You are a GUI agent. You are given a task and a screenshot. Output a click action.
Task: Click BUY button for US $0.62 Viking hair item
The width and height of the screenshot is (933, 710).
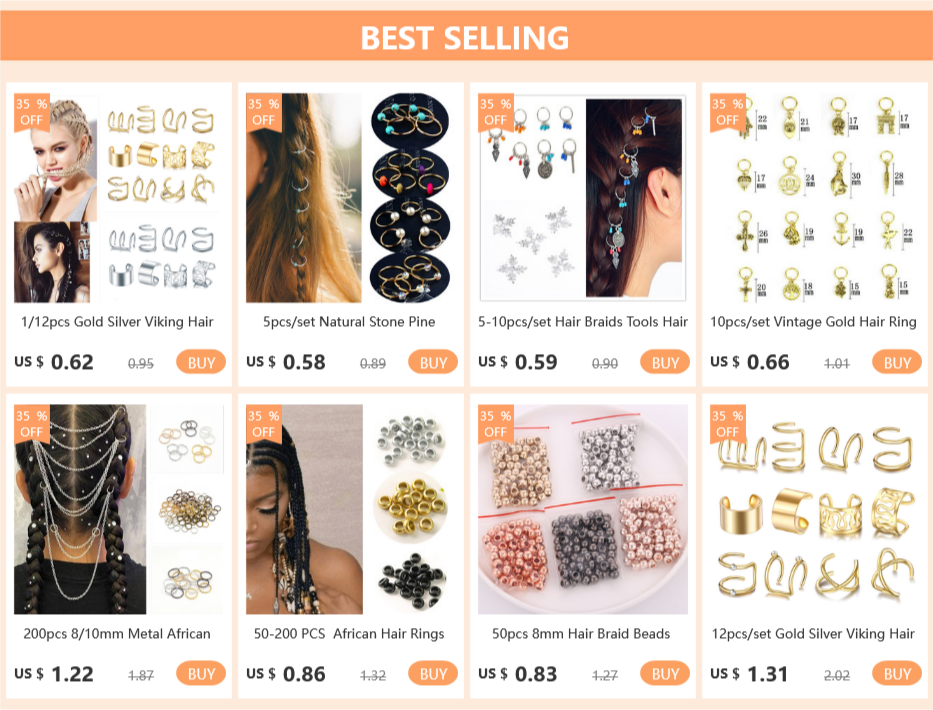[201, 362]
